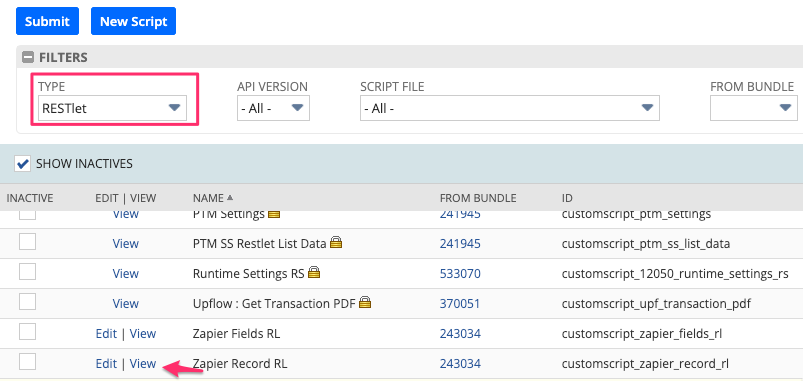Open bundle 241945 for PTM Settings
The width and height of the screenshot is (803, 381).
coord(460,214)
